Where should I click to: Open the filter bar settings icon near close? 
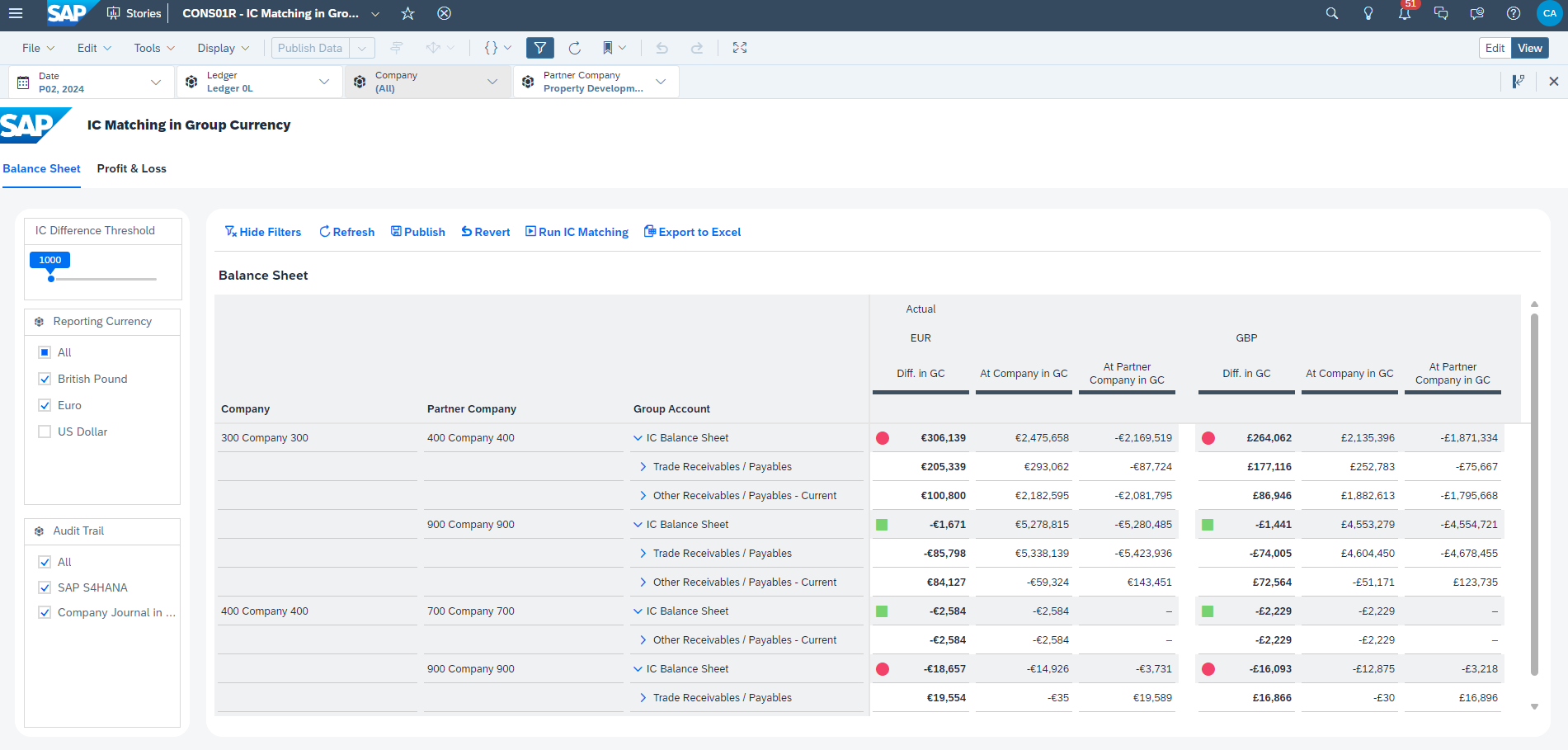click(1518, 82)
